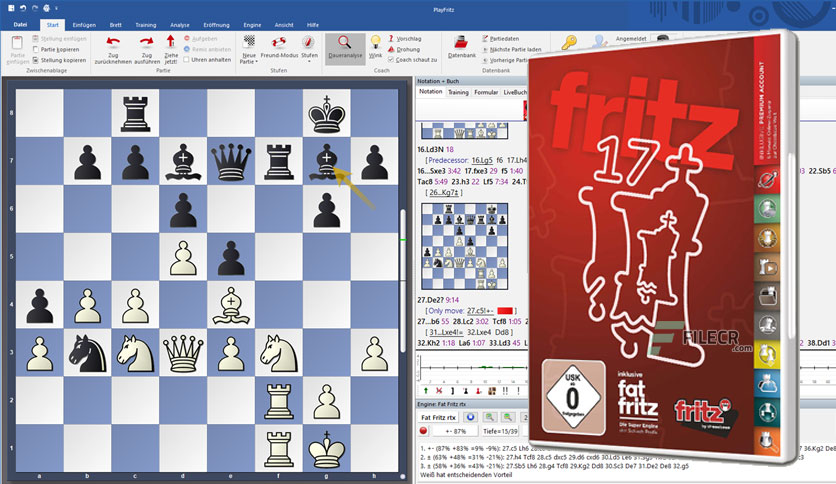836x484 pixels.
Task: Click the redo arrow in the title bar
Action: pos(35,8)
